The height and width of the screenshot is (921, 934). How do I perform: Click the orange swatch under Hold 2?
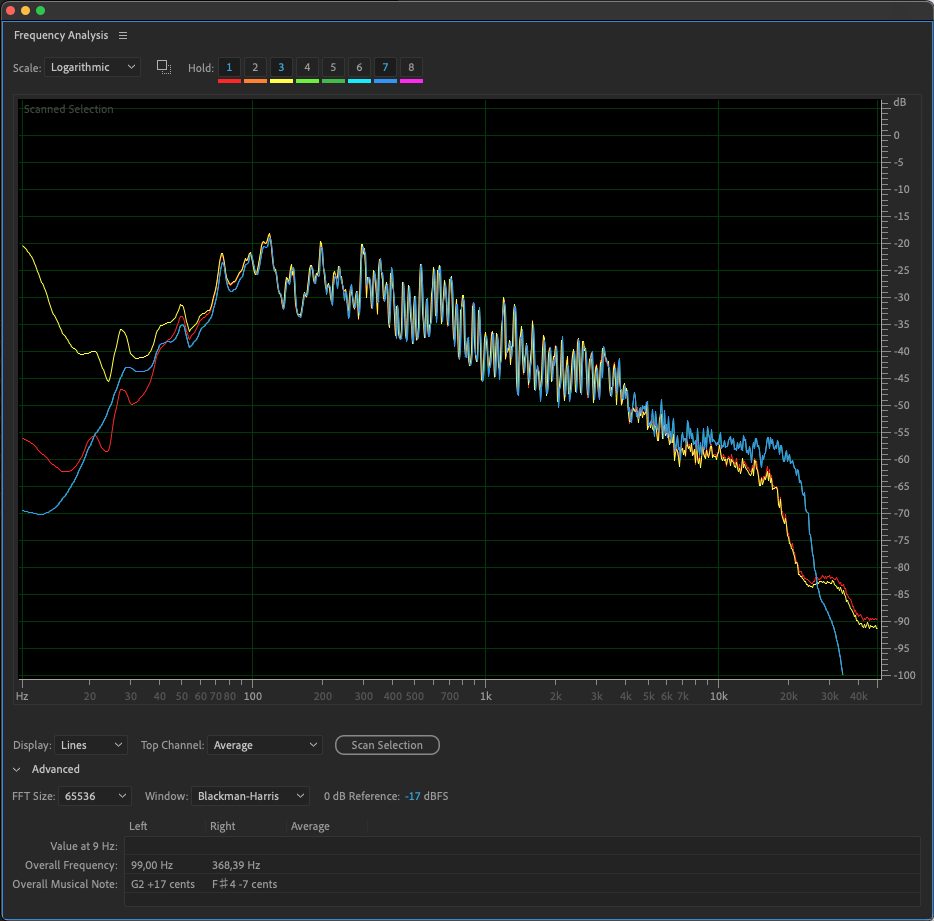point(255,81)
